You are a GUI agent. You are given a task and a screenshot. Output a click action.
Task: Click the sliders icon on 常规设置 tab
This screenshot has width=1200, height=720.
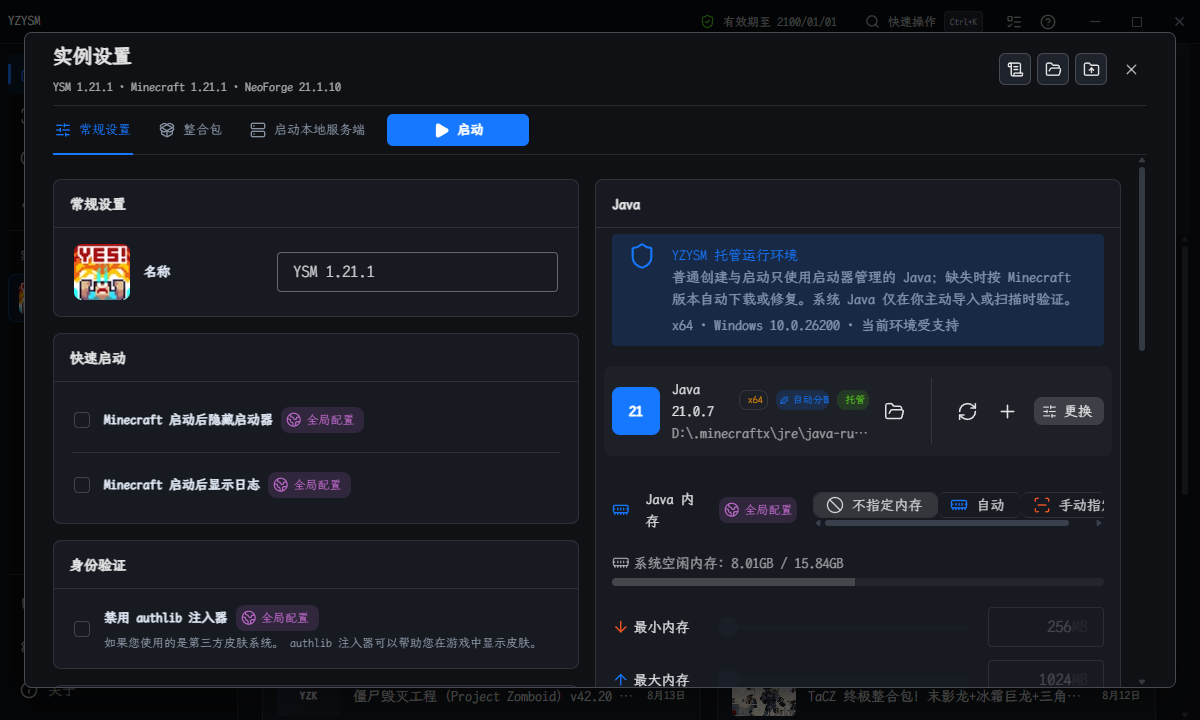pos(63,130)
